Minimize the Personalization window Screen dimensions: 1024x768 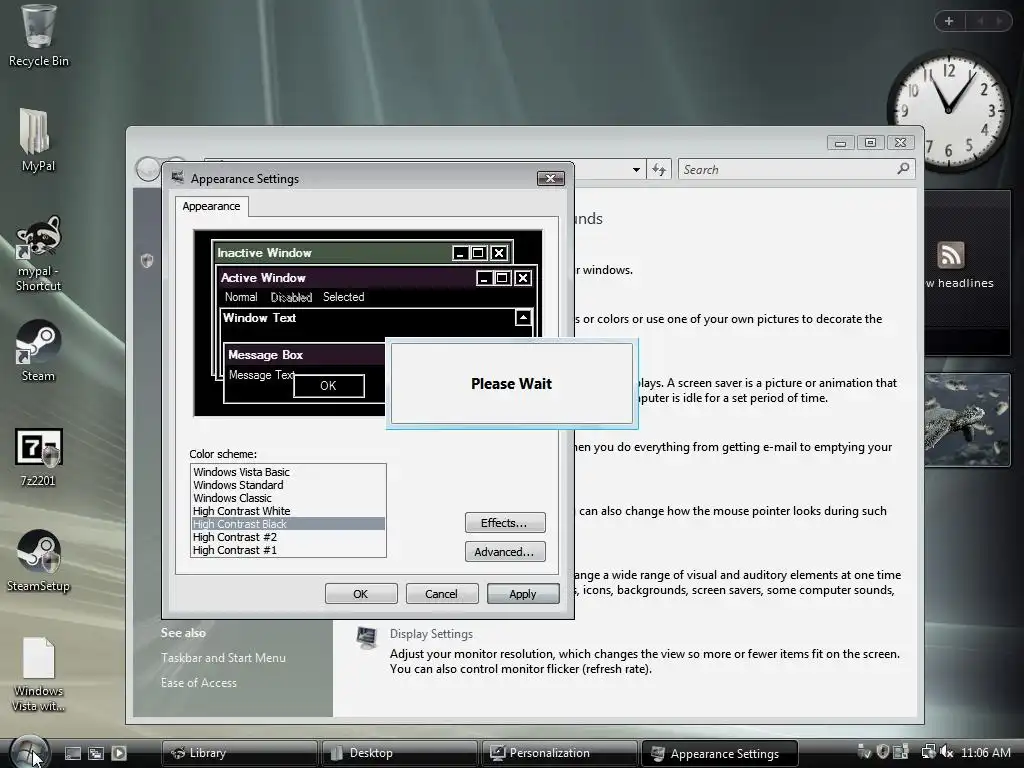point(840,142)
